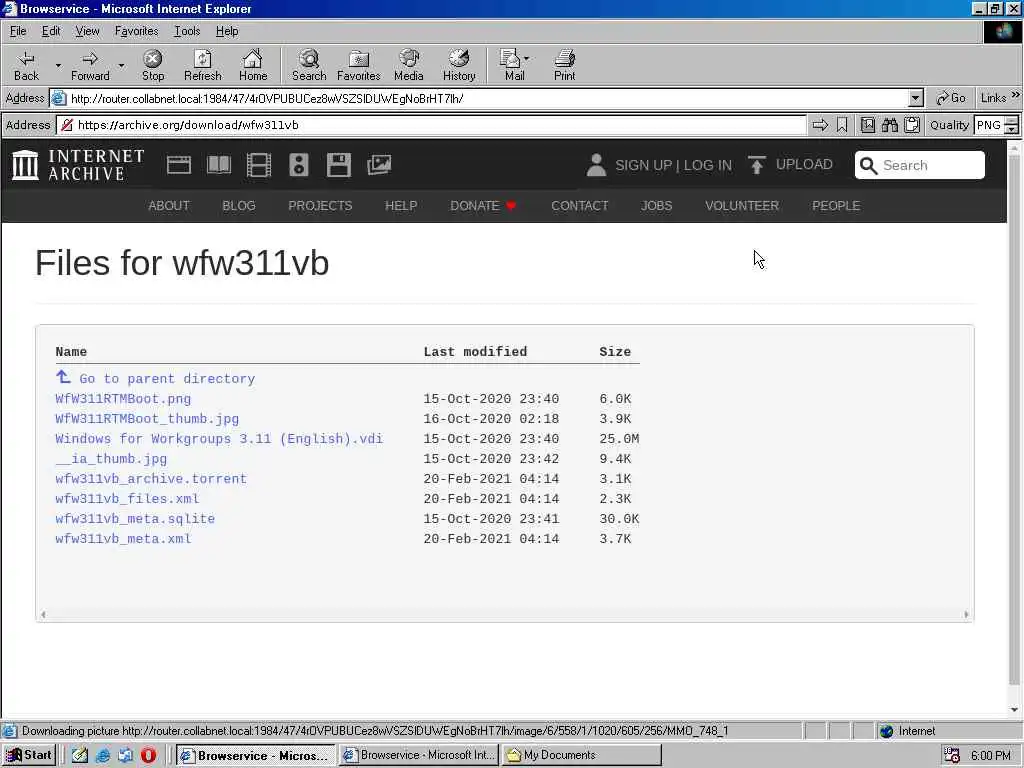
Task: Open the Internet Archive images icon
Action: [379, 165]
